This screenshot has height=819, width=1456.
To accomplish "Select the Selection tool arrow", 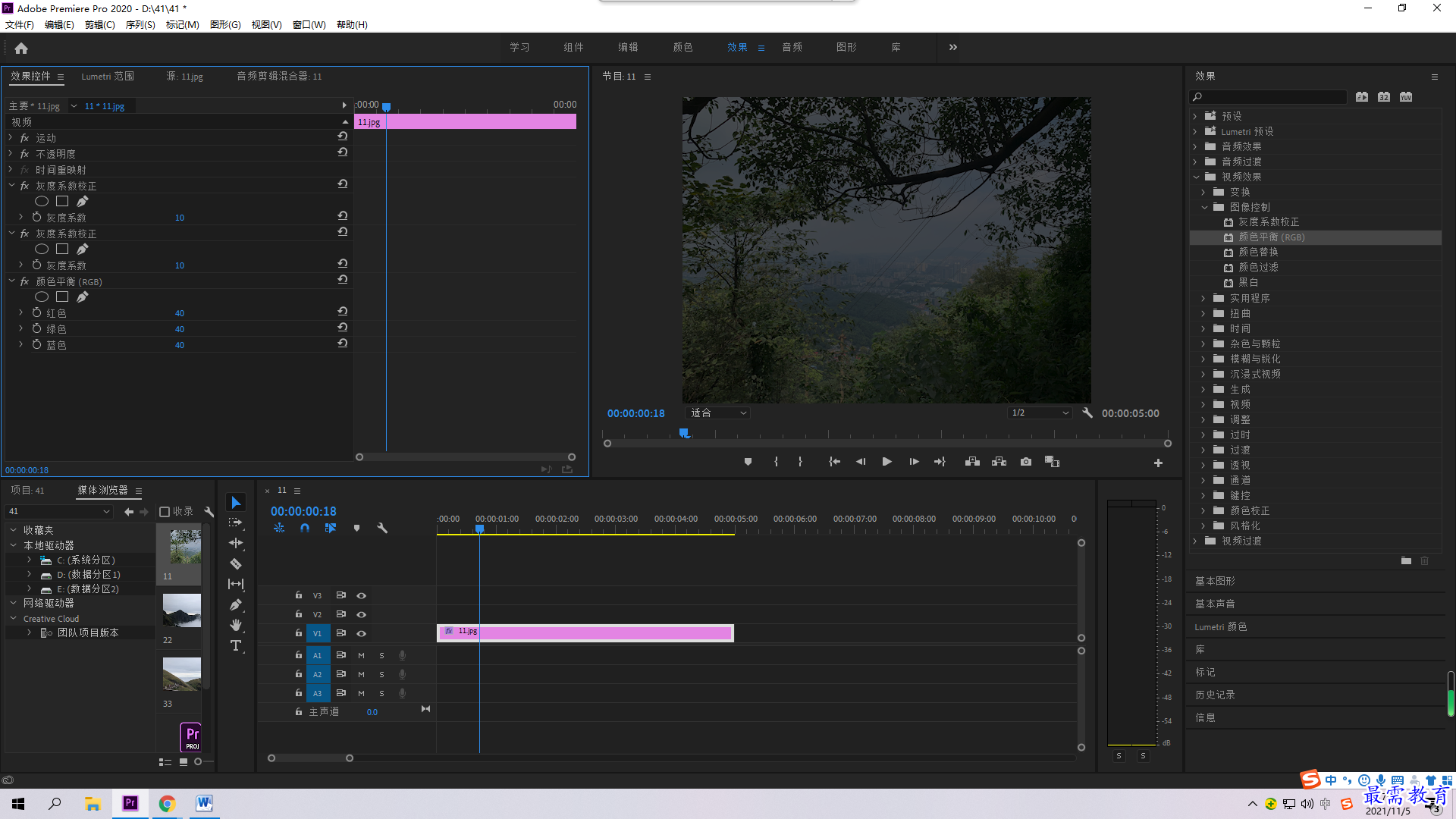I will (236, 503).
